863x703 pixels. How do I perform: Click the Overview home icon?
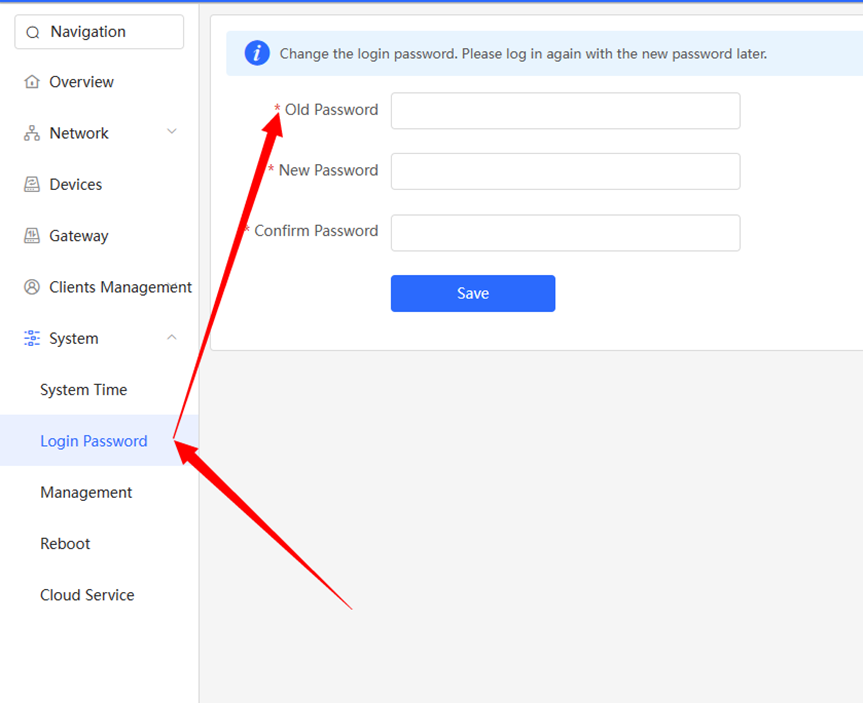(x=32, y=81)
